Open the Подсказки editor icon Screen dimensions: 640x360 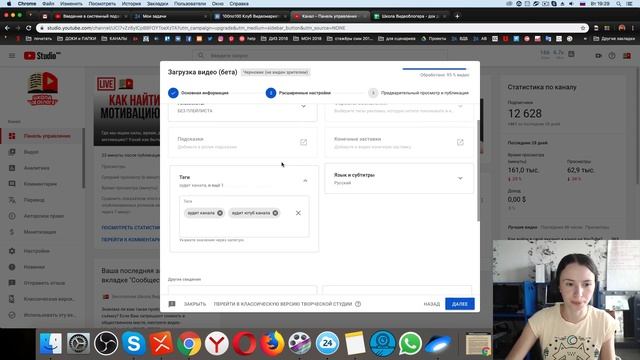pos(303,142)
